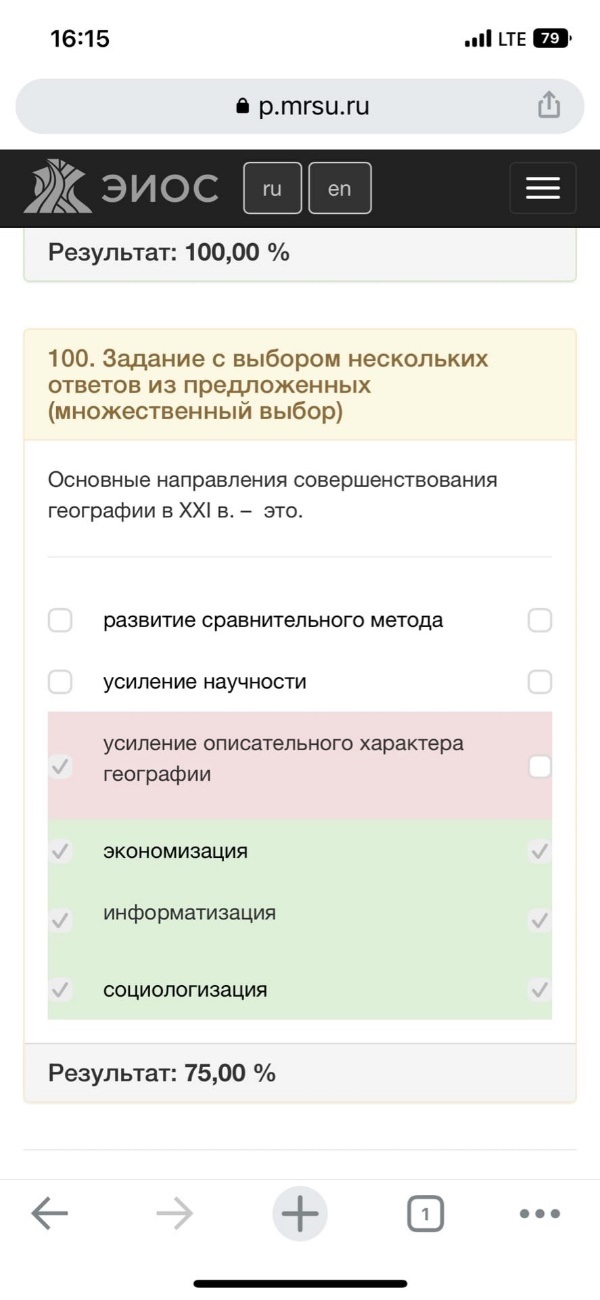Tap the browser forward arrow
Image resolution: width=600 pixels, height=1300 pixels.
tap(174, 1214)
